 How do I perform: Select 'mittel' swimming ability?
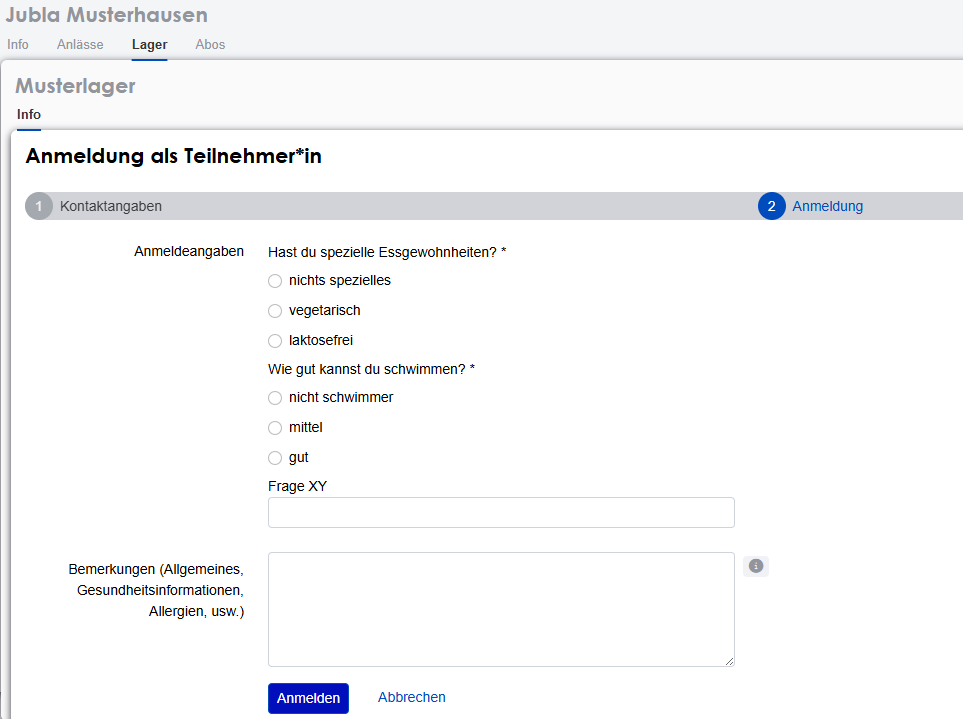pos(275,428)
